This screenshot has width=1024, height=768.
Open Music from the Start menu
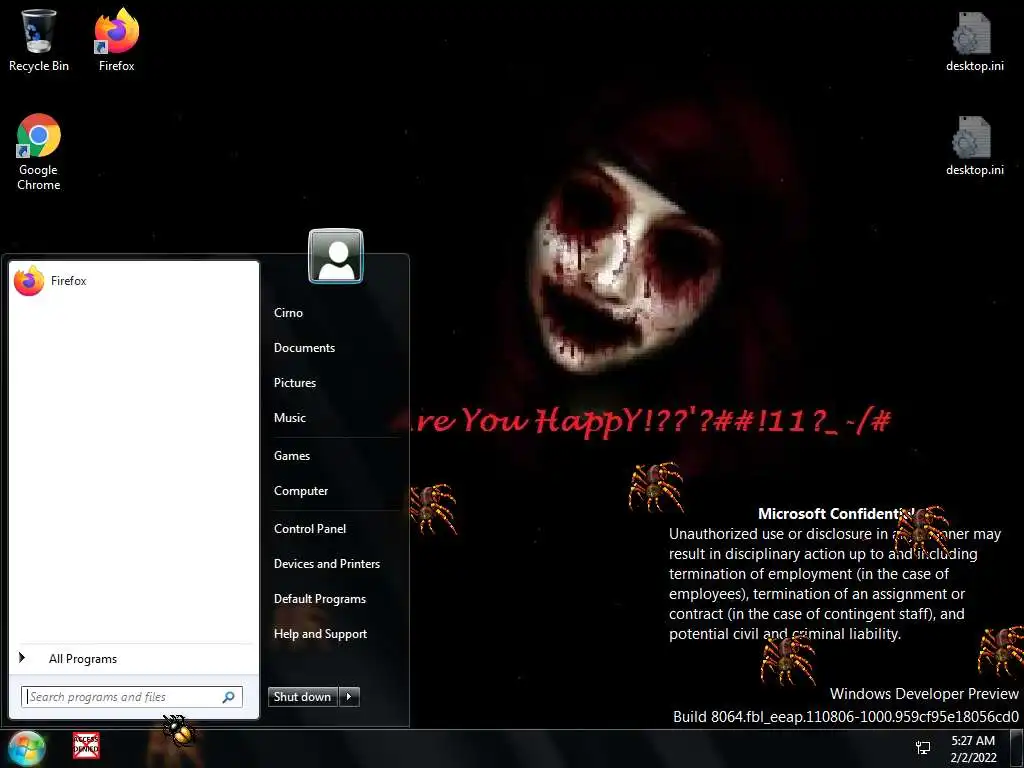tap(290, 418)
